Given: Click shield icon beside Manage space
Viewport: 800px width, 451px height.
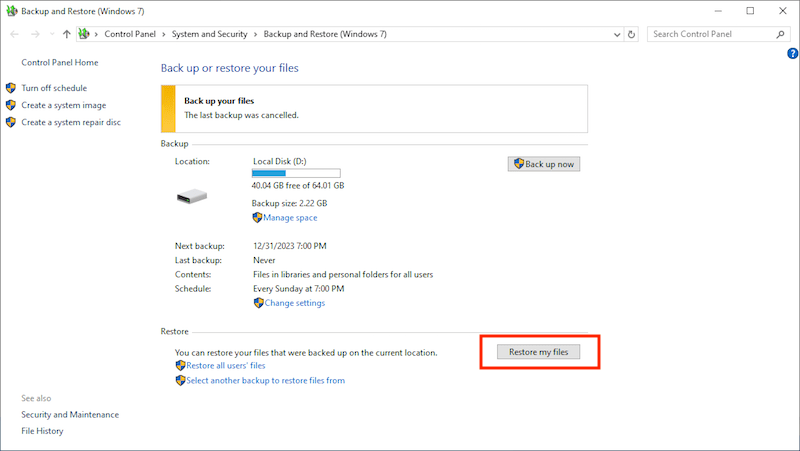Looking at the screenshot, I should tap(257, 217).
